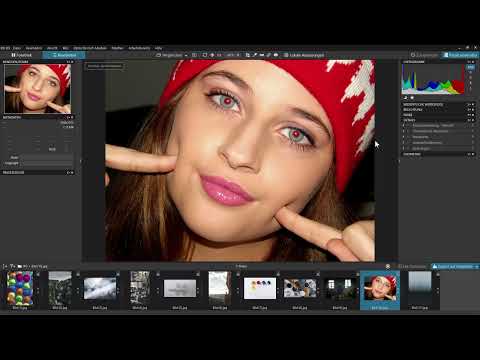This screenshot has width=480, height=360.
Task: Open the Ansicht menu
Action: (52, 48)
